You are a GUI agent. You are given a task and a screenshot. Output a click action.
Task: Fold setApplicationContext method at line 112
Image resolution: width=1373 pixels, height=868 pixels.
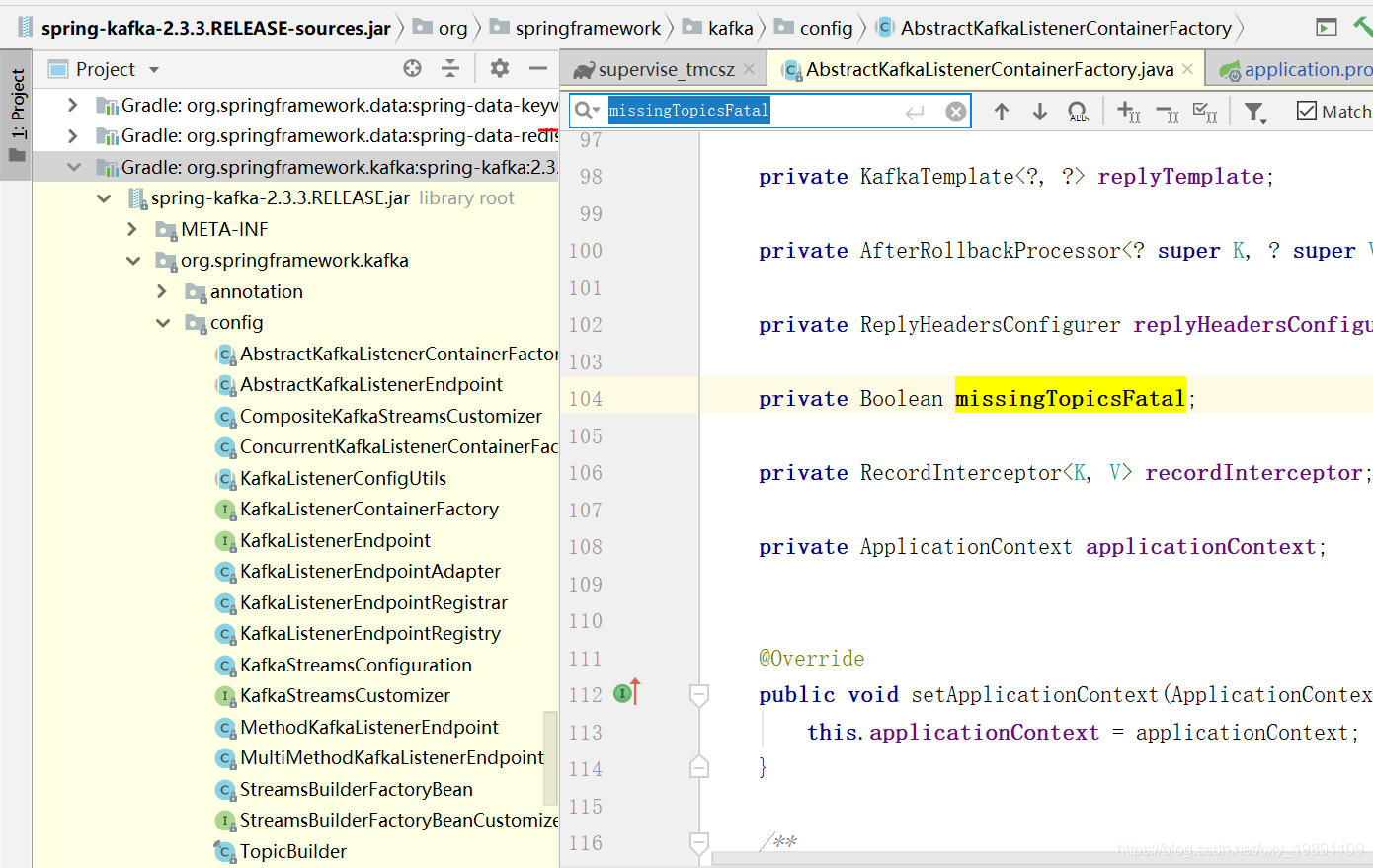point(699,695)
